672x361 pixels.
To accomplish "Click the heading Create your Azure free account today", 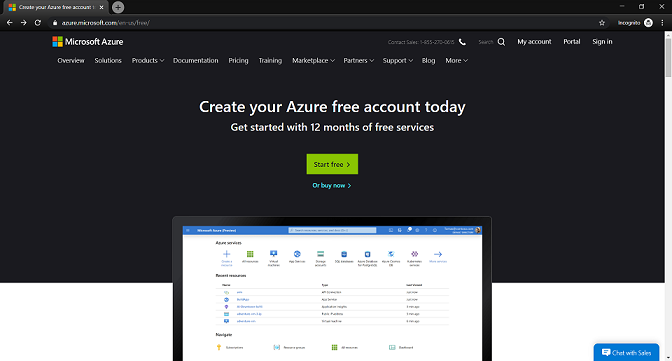I will click(x=332, y=106).
